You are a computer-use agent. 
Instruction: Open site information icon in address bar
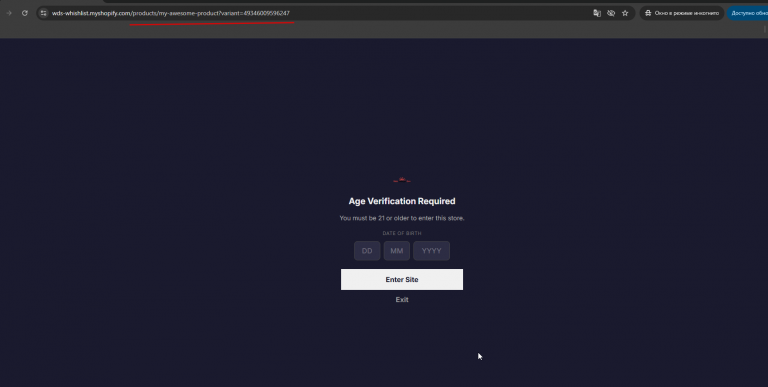[x=44, y=13]
